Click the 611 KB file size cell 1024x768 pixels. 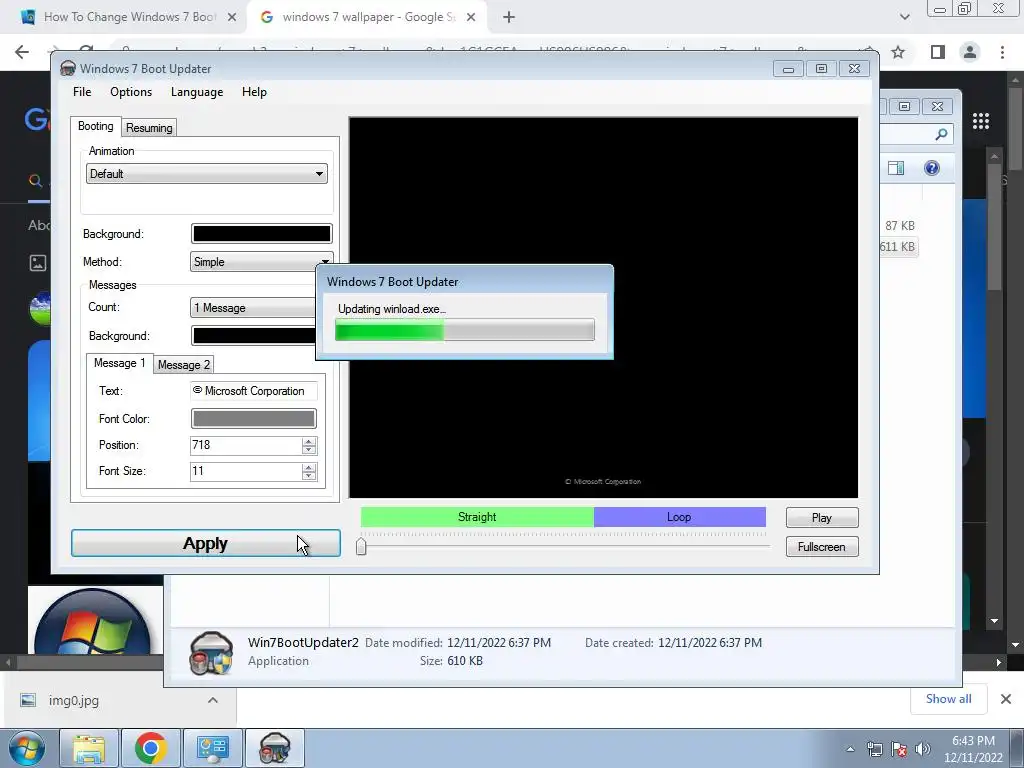coord(898,247)
